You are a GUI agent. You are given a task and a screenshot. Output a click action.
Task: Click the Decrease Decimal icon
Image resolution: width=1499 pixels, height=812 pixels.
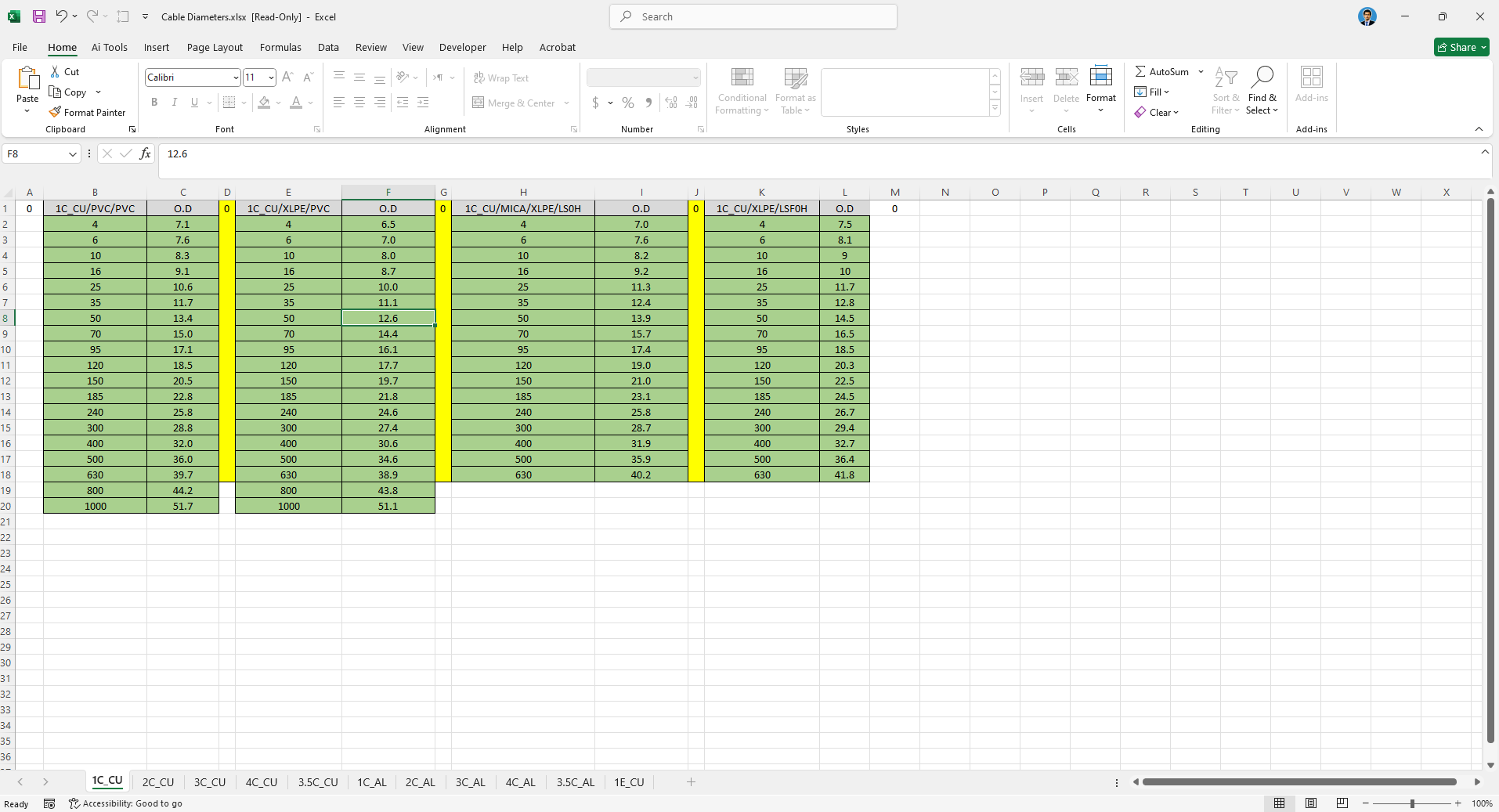coord(692,103)
